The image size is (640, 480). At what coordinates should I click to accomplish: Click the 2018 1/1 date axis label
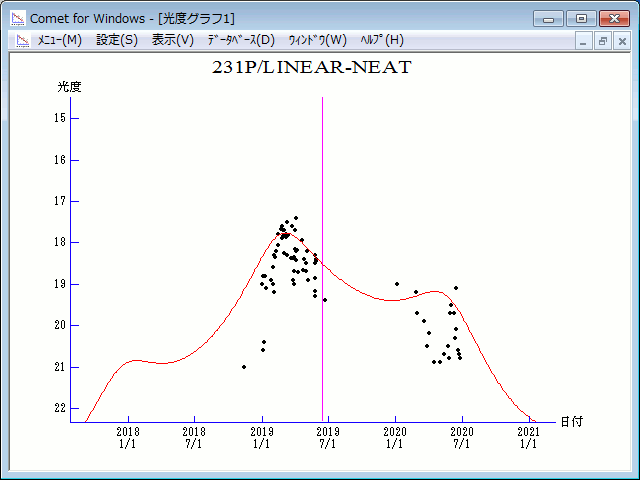128,438
